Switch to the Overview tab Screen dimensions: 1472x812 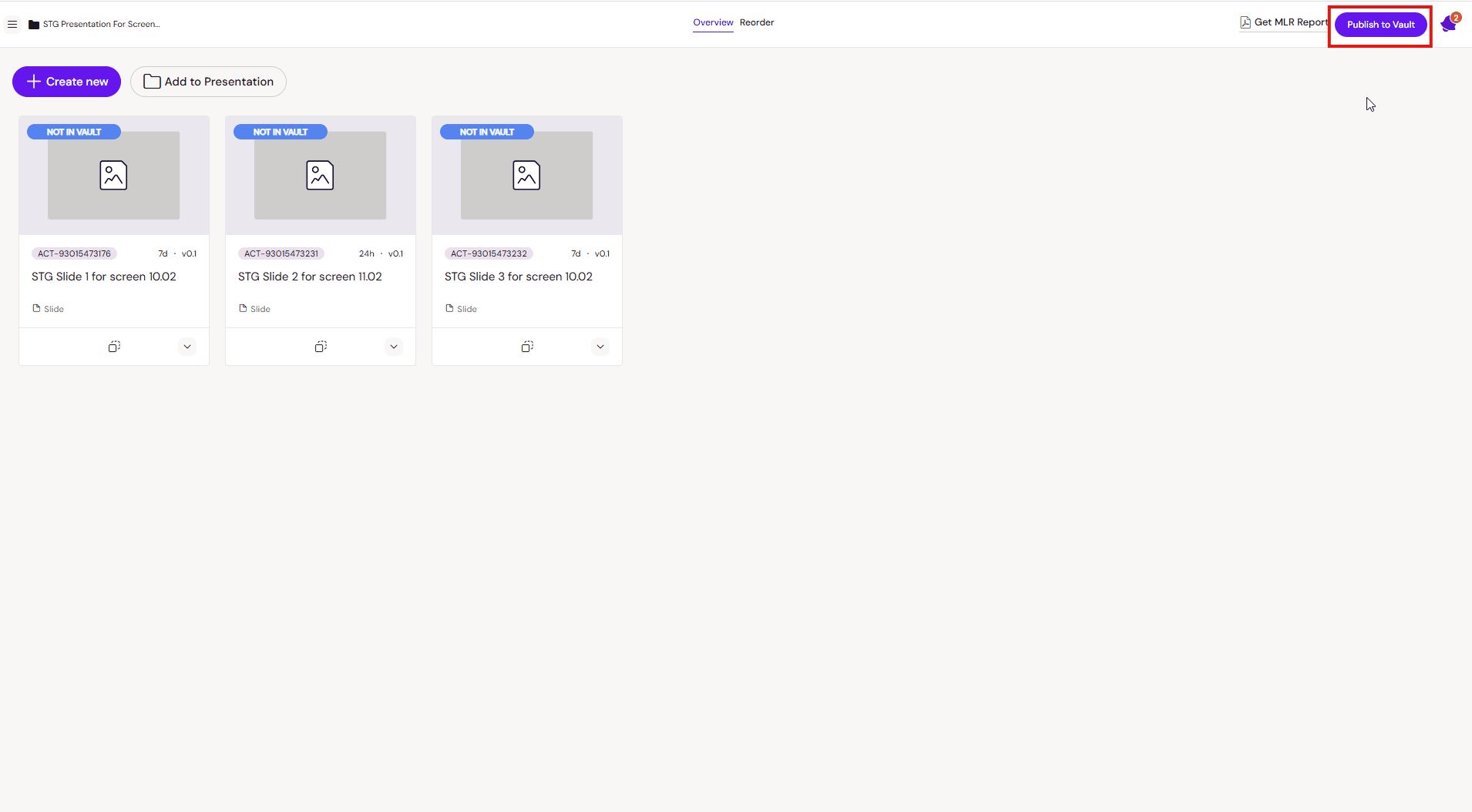click(713, 22)
